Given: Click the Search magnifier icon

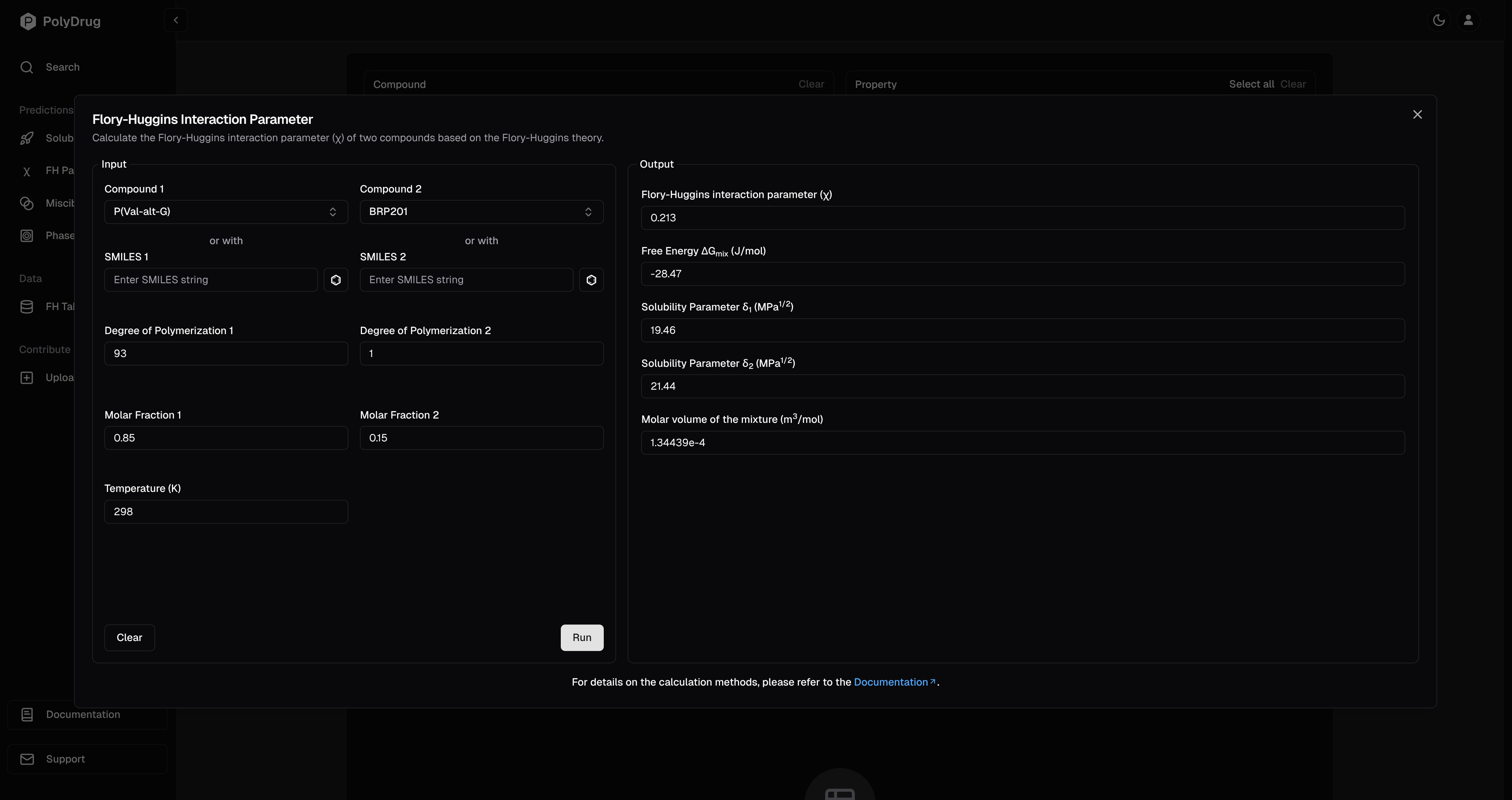Looking at the screenshot, I should click(26, 67).
